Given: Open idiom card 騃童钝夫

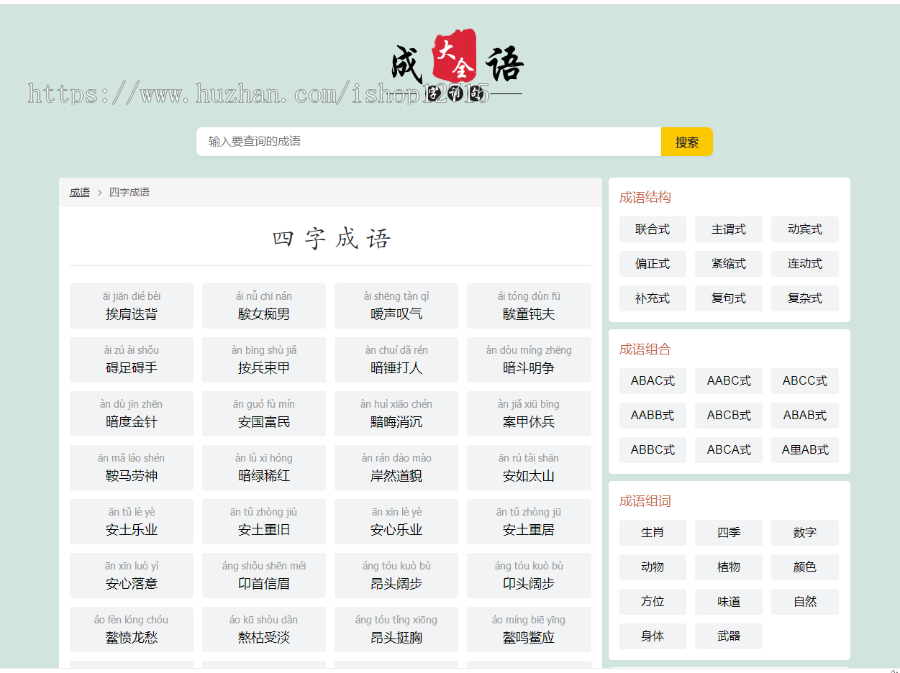Looking at the screenshot, I should (x=529, y=306).
